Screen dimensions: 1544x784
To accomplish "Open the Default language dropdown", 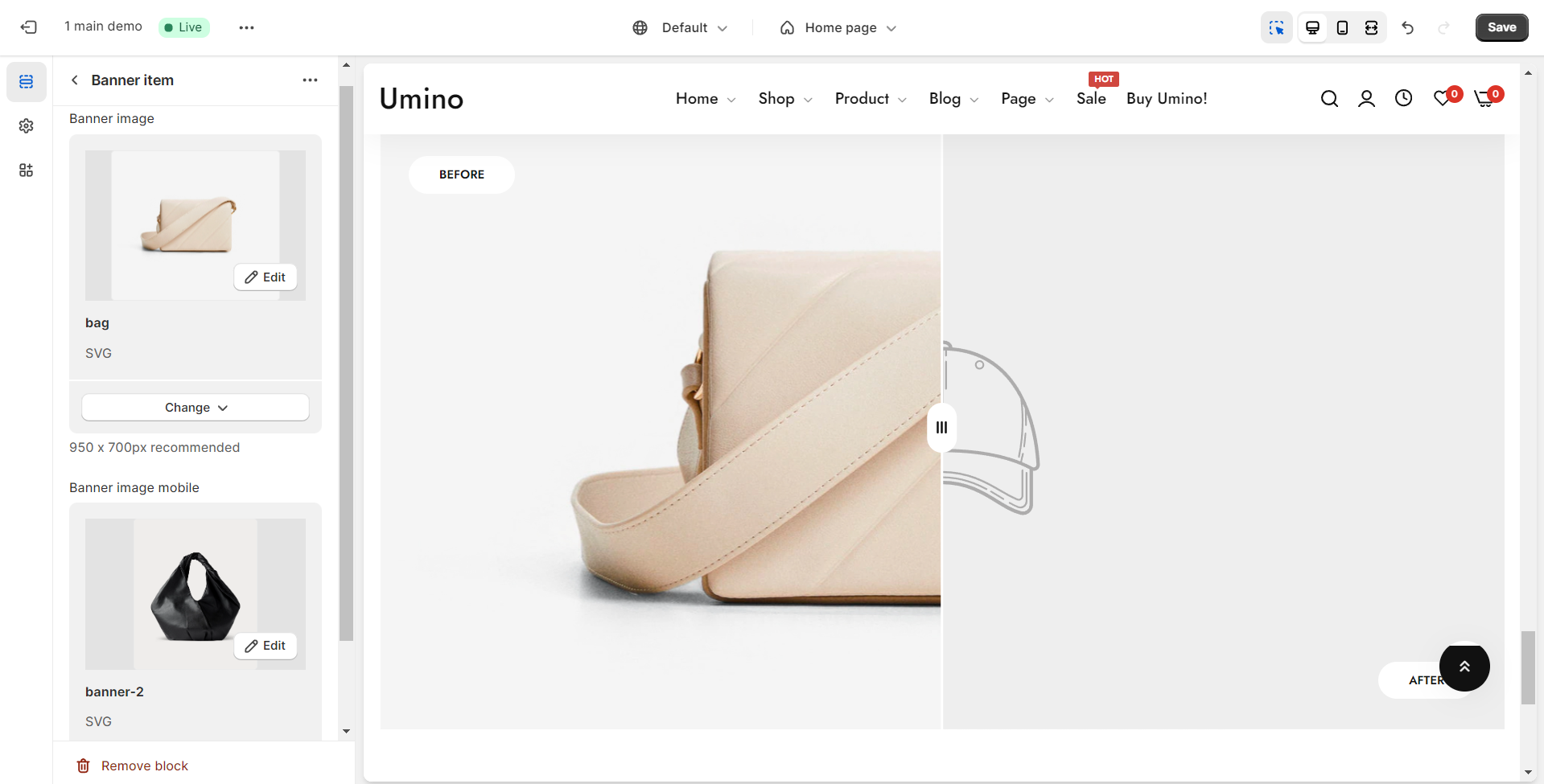I will [x=680, y=27].
